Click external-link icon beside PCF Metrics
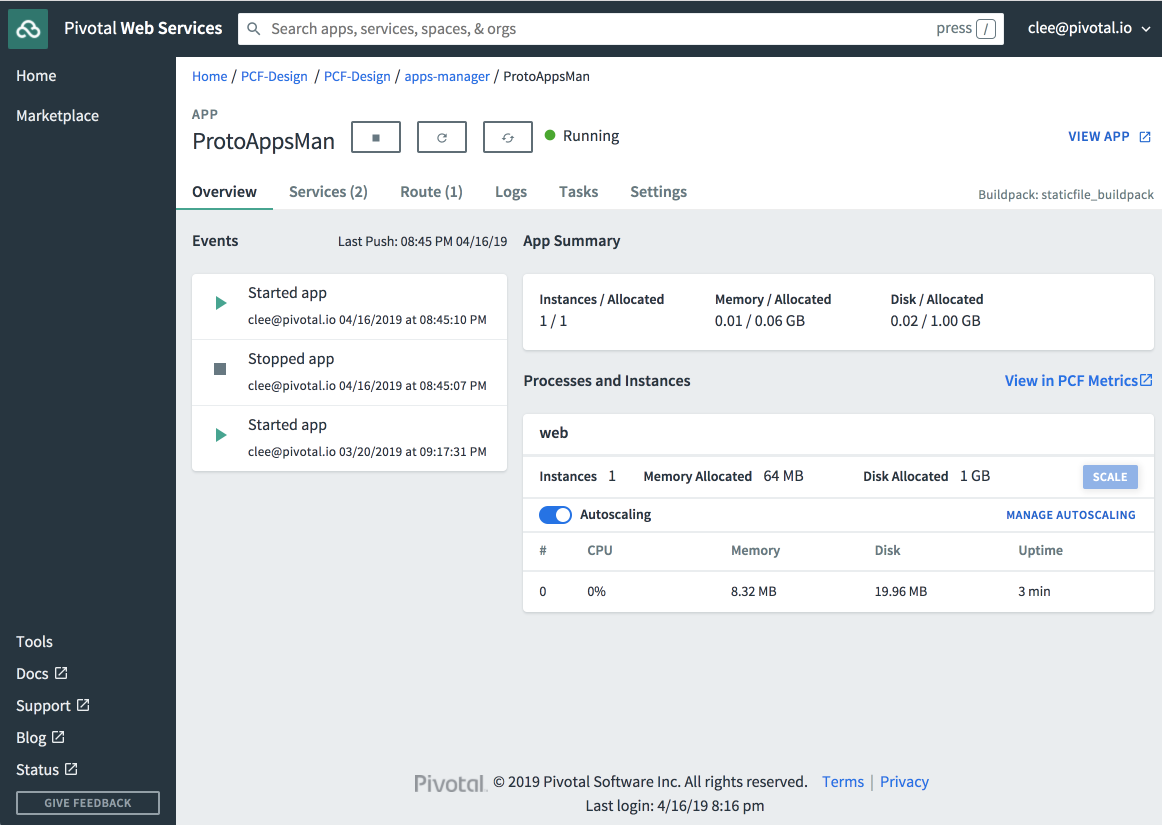 pos(1146,380)
